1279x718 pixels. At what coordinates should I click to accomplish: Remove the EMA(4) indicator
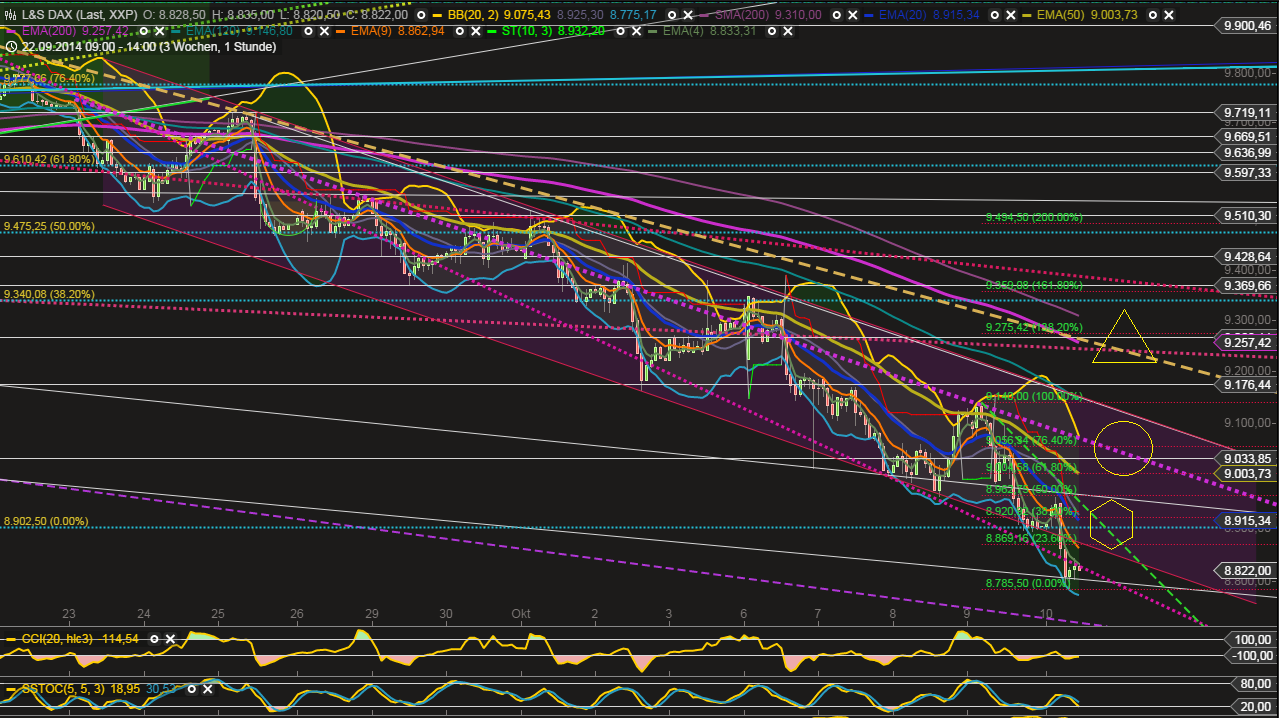click(788, 31)
